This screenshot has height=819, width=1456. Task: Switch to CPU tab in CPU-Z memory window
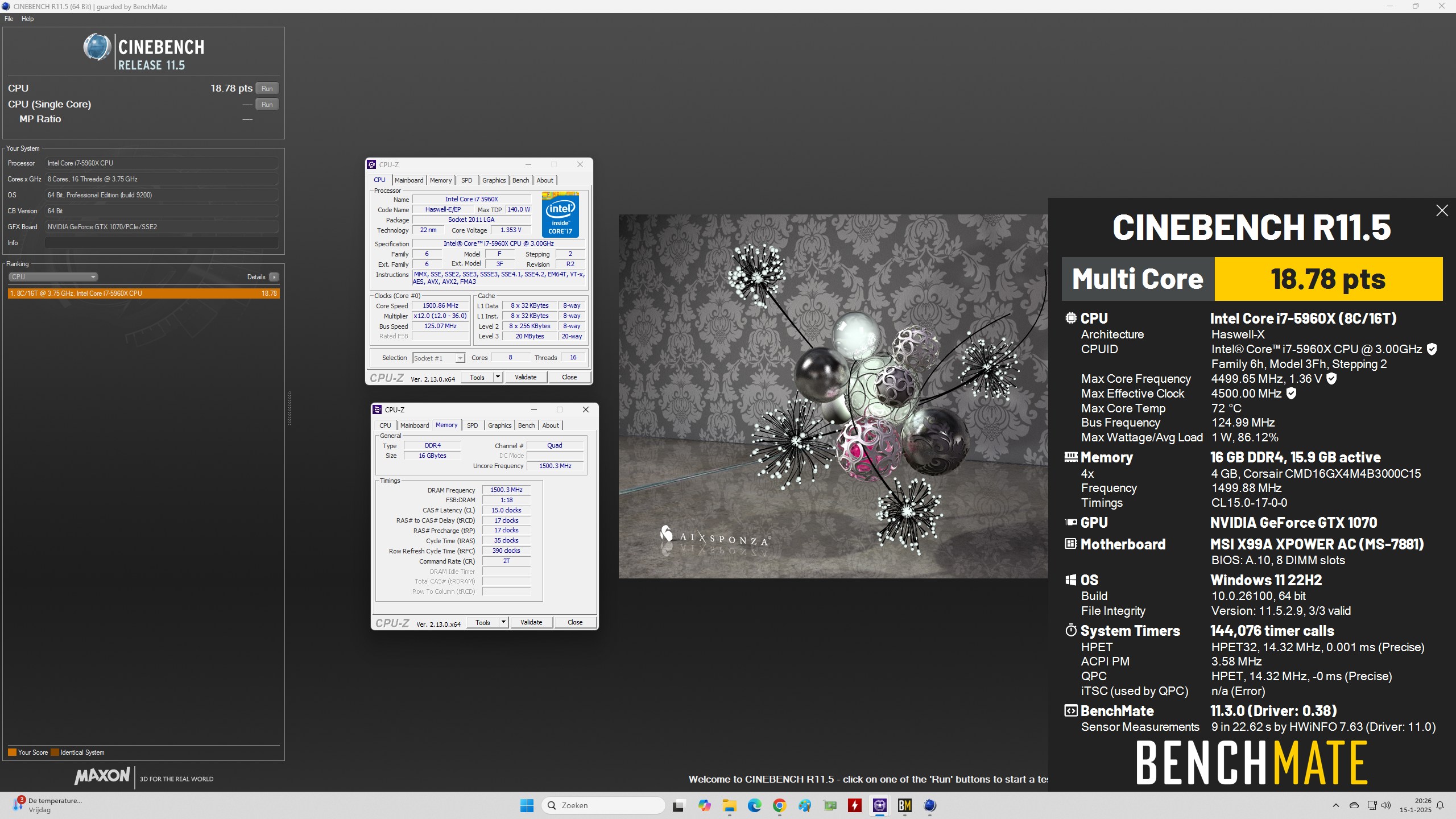[x=385, y=425]
